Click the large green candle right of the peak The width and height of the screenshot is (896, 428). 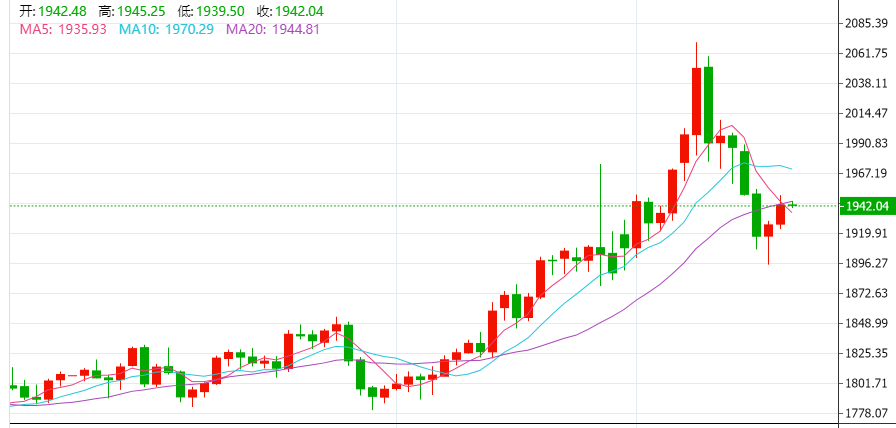[x=709, y=105]
